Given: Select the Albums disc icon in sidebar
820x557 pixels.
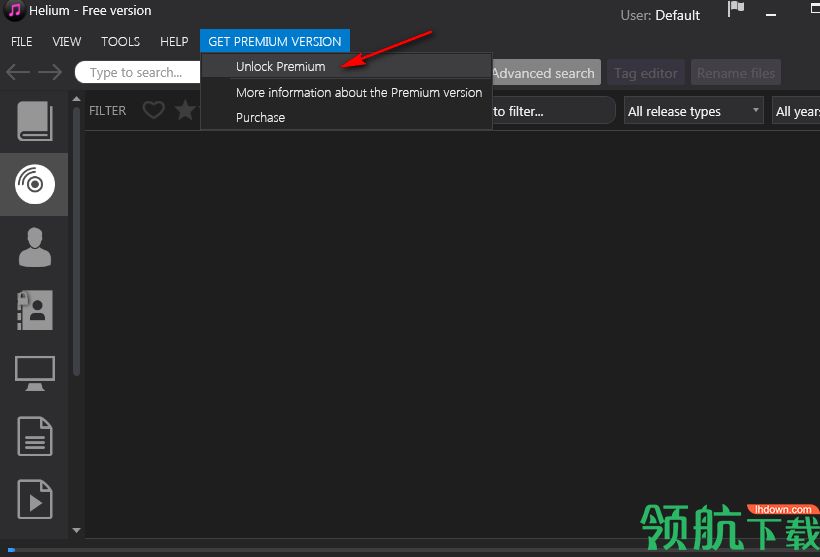Looking at the screenshot, I should [35, 184].
